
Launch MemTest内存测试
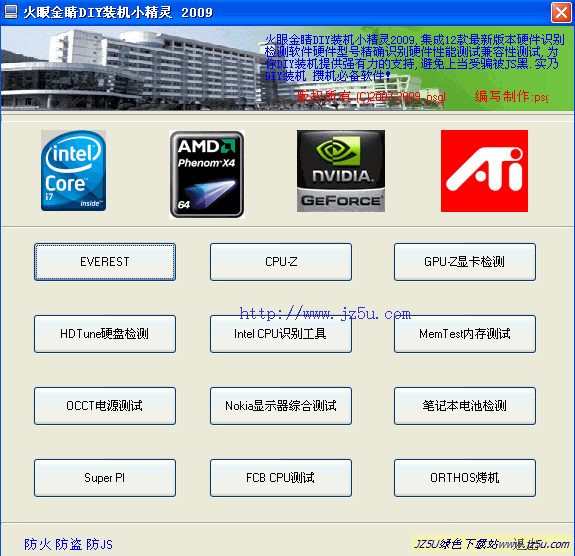(465, 334)
